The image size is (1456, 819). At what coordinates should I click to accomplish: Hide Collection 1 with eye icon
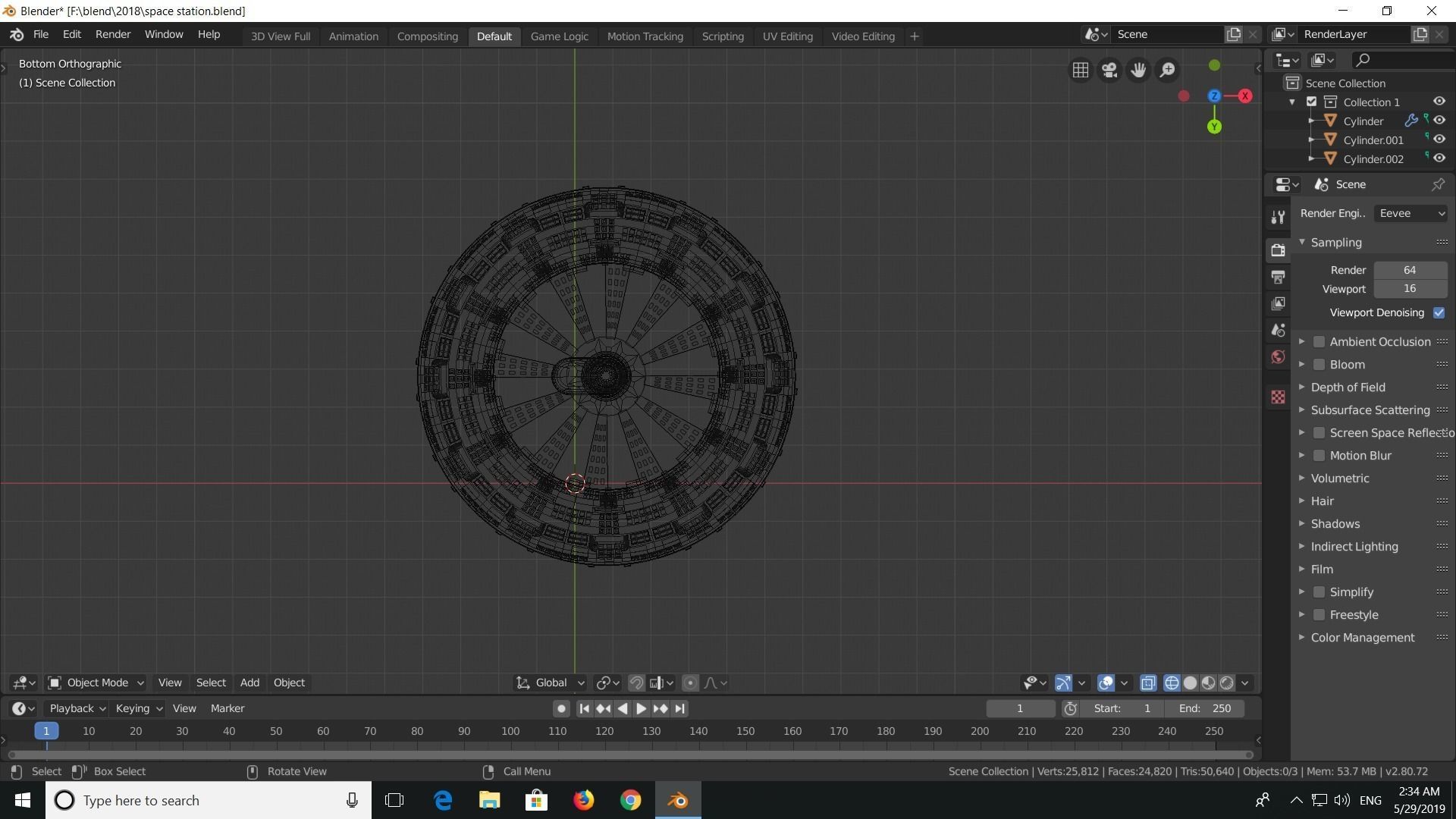click(1439, 102)
